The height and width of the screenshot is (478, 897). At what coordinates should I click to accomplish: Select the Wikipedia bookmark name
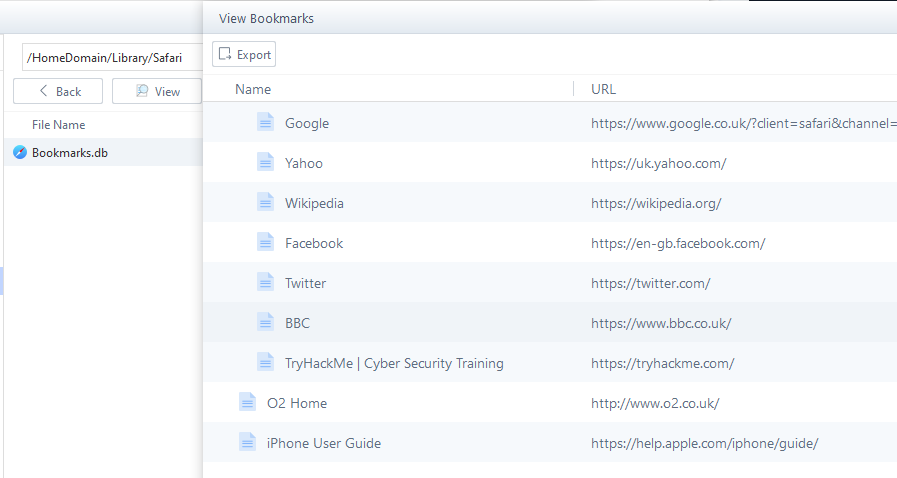314,204
